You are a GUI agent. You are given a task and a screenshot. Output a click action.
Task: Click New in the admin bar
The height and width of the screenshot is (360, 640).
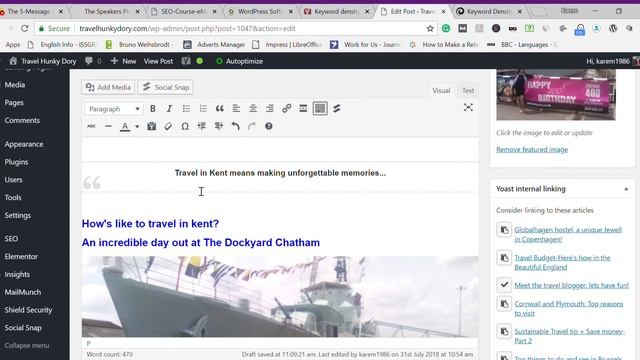(x=123, y=61)
